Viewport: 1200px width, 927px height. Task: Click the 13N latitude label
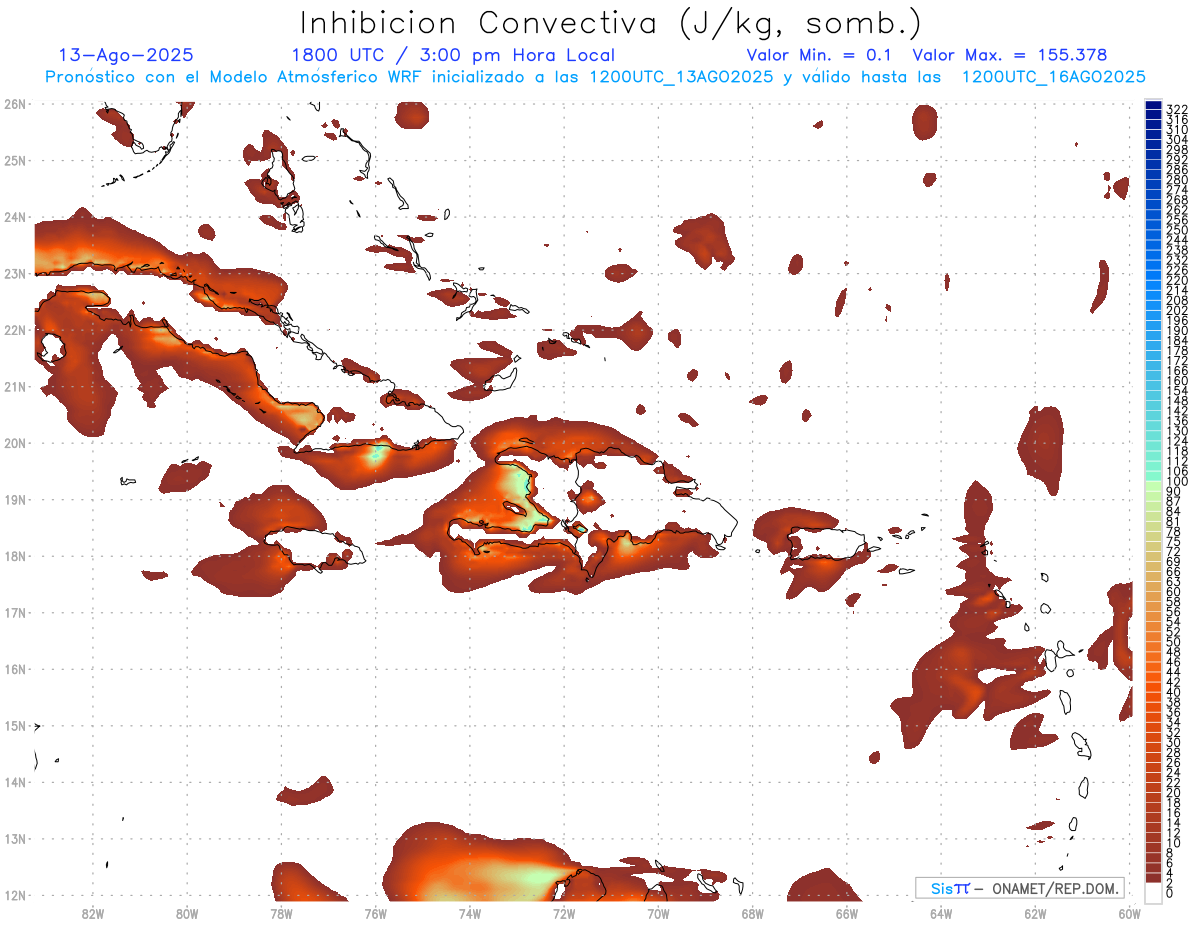pos(14,838)
